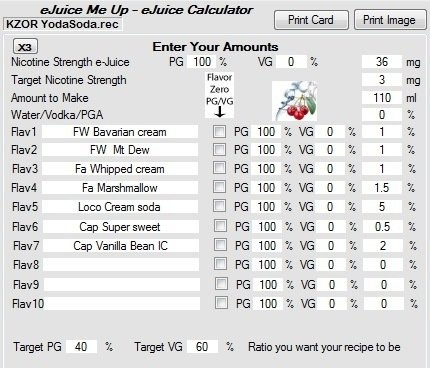Click the nicotine 36 mg strength field

point(382,62)
